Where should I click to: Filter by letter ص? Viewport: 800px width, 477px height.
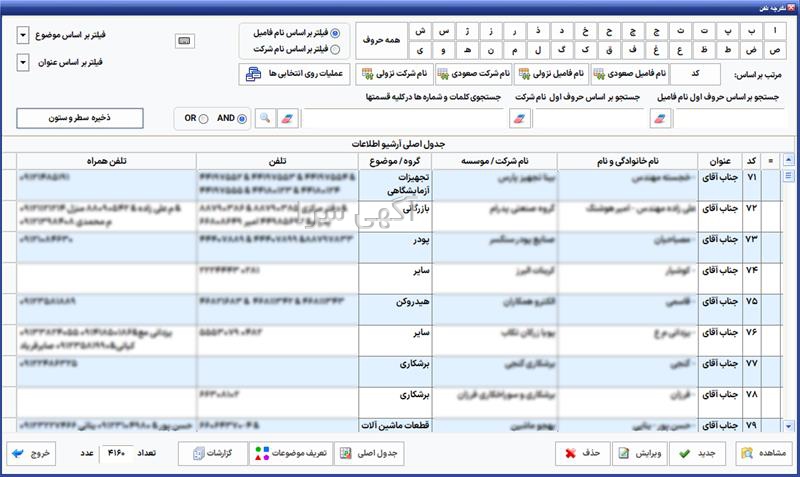[774, 50]
